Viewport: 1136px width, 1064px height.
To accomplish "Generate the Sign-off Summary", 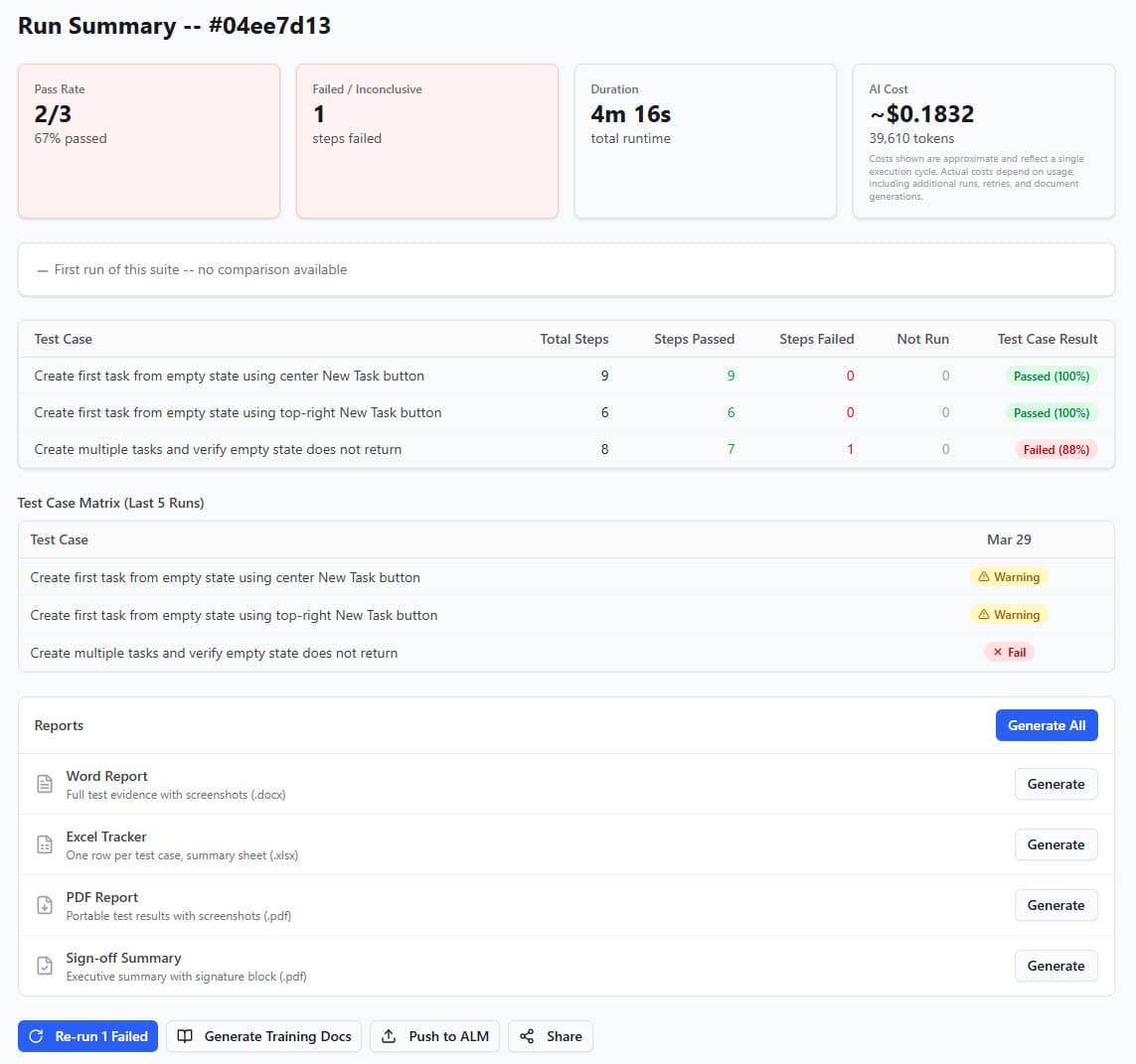I will (x=1055, y=965).
